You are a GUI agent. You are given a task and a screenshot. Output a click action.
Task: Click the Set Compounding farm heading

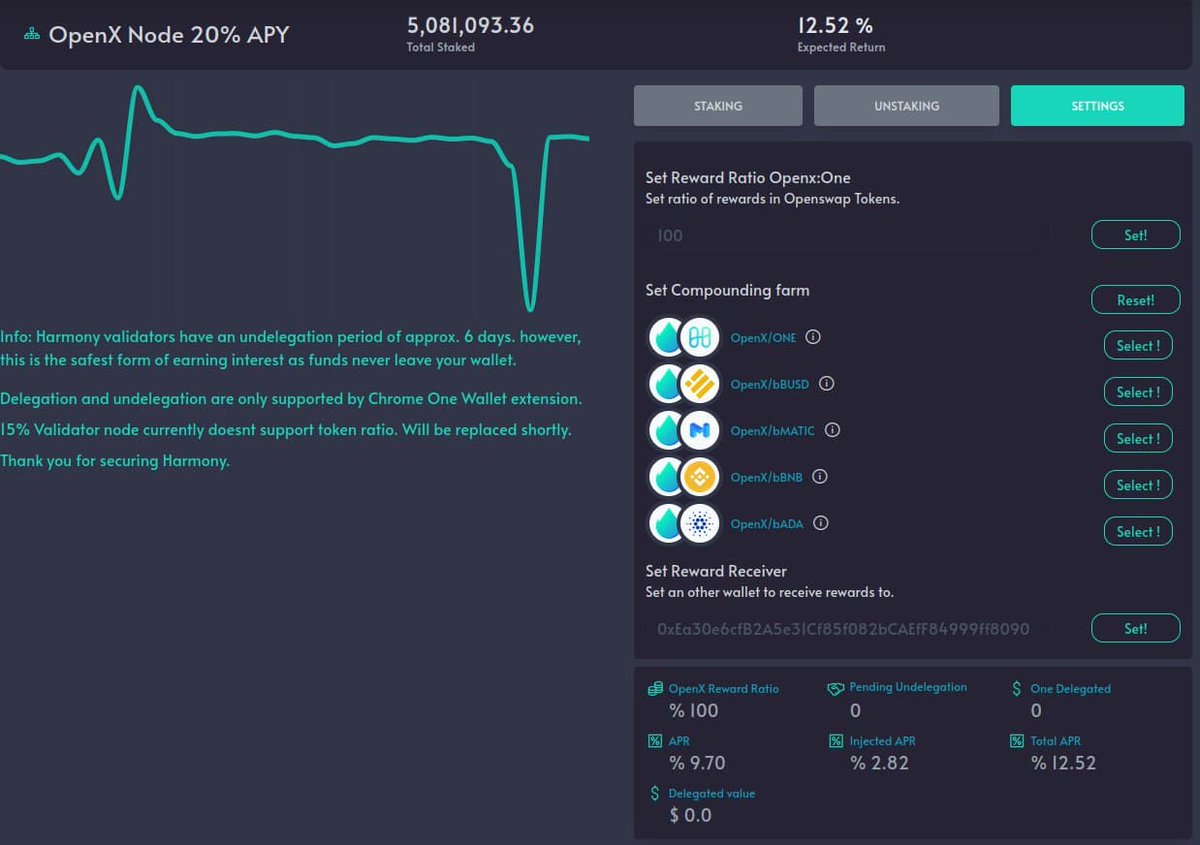[727, 290]
